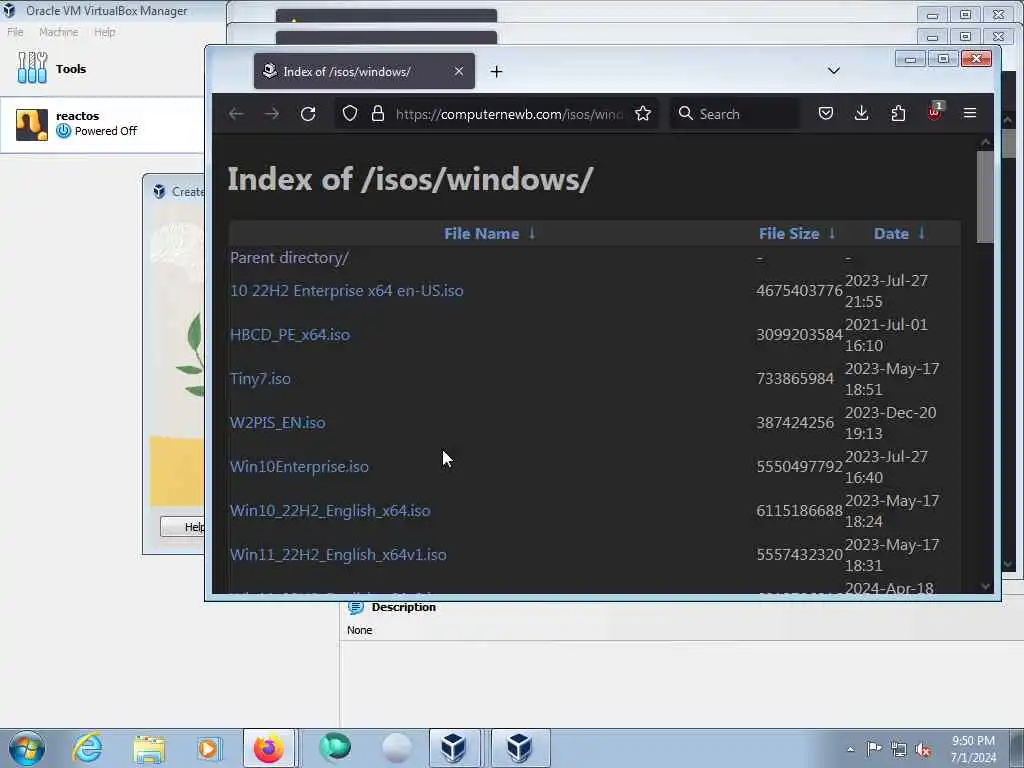Select the reactos virtual machine
Viewport: 1024px width, 768px height.
(x=102, y=124)
